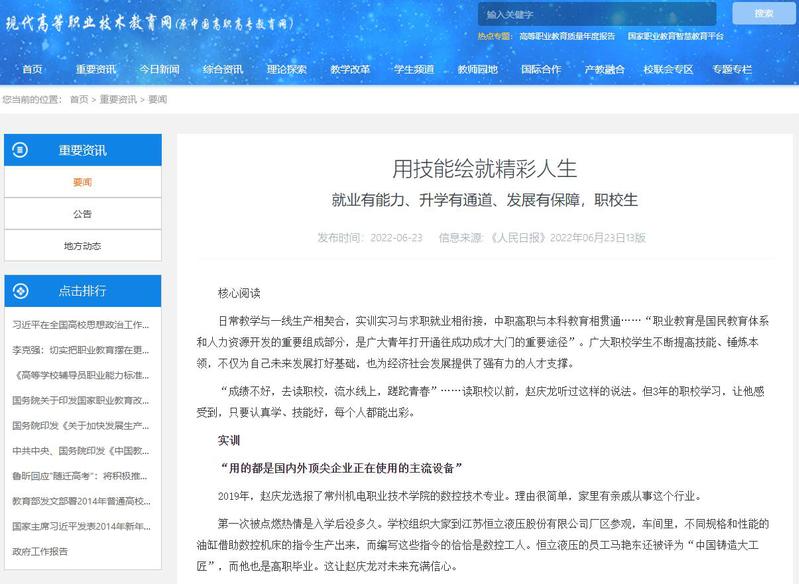Click breadcrumb link 重要资讯
The width and height of the screenshot is (799, 584).
tap(118, 100)
